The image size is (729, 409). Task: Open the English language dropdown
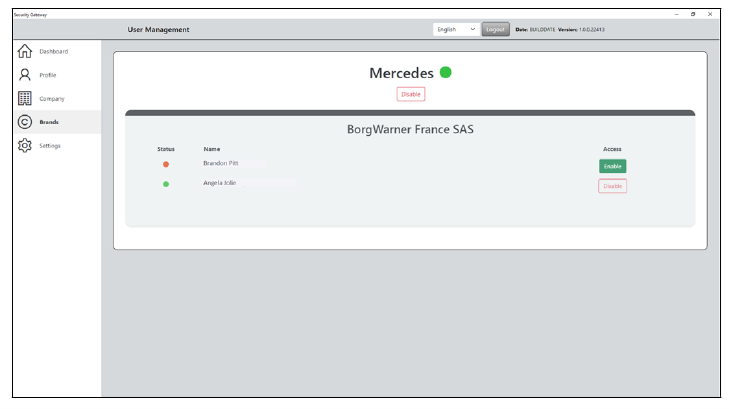pyautogui.click(x=456, y=29)
